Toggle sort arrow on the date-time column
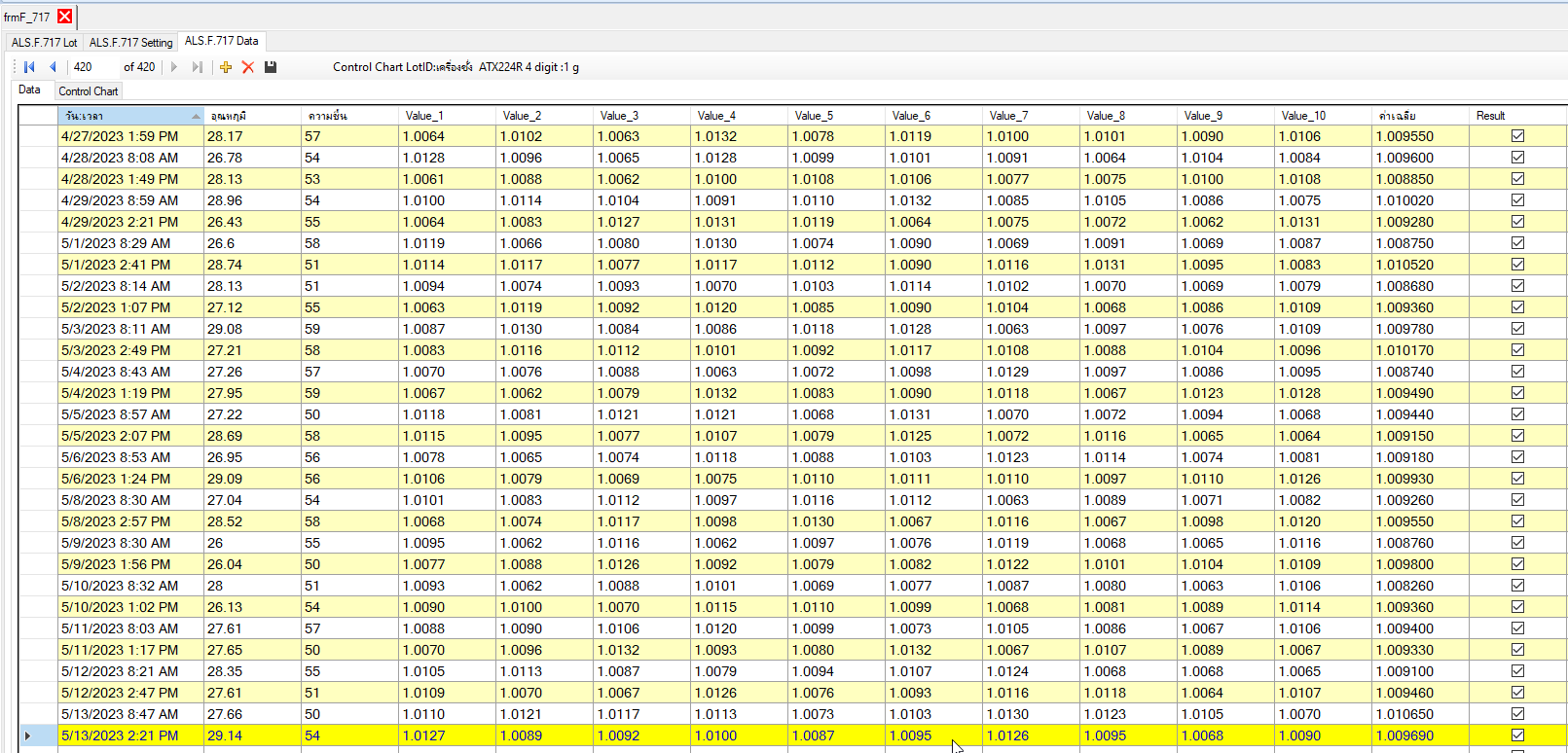 pyautogui.click(x=196, y=116)
